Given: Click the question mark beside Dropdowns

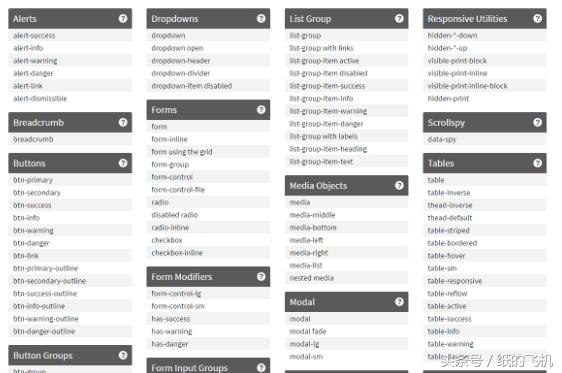Looking at the screenshot, I should [261, 19].
